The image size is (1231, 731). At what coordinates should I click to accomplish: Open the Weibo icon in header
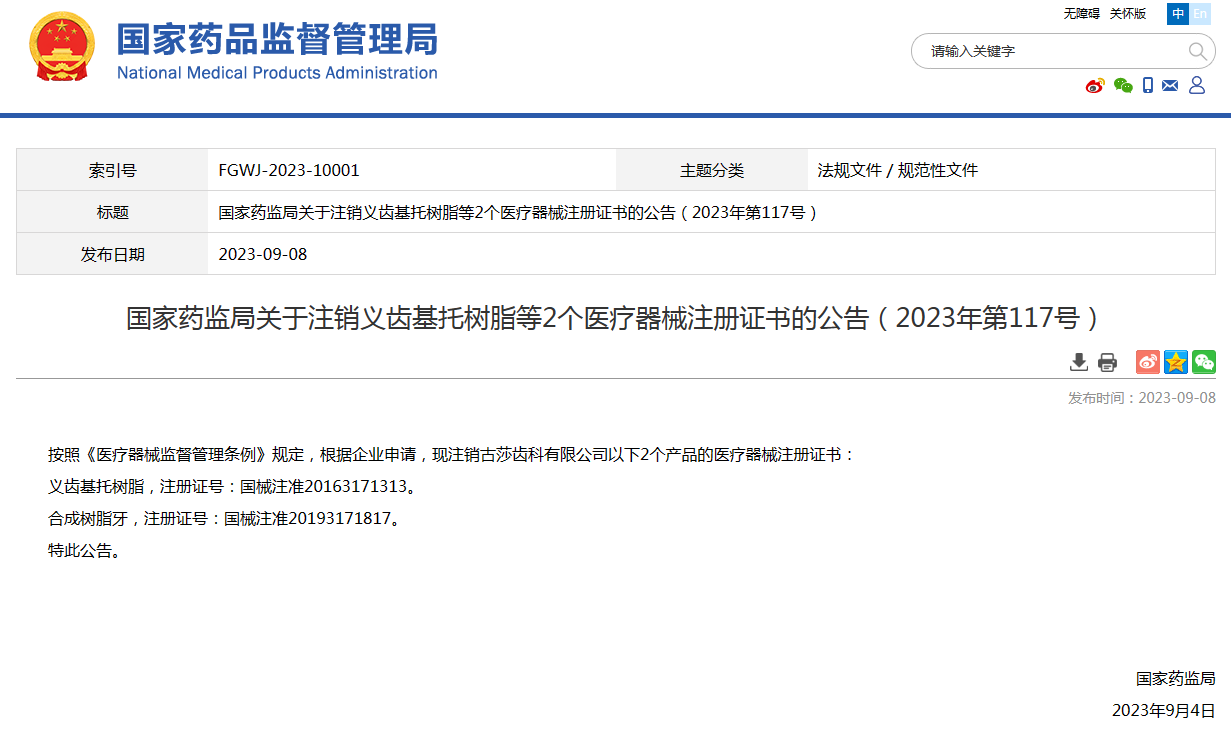(x=1095, y=85)
